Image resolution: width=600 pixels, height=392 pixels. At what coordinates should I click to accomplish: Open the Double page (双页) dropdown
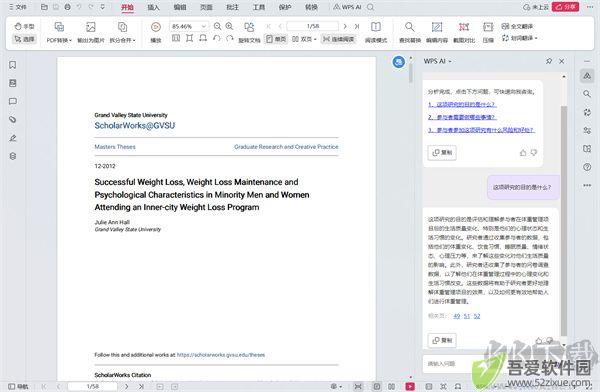[x=304, y=39]
